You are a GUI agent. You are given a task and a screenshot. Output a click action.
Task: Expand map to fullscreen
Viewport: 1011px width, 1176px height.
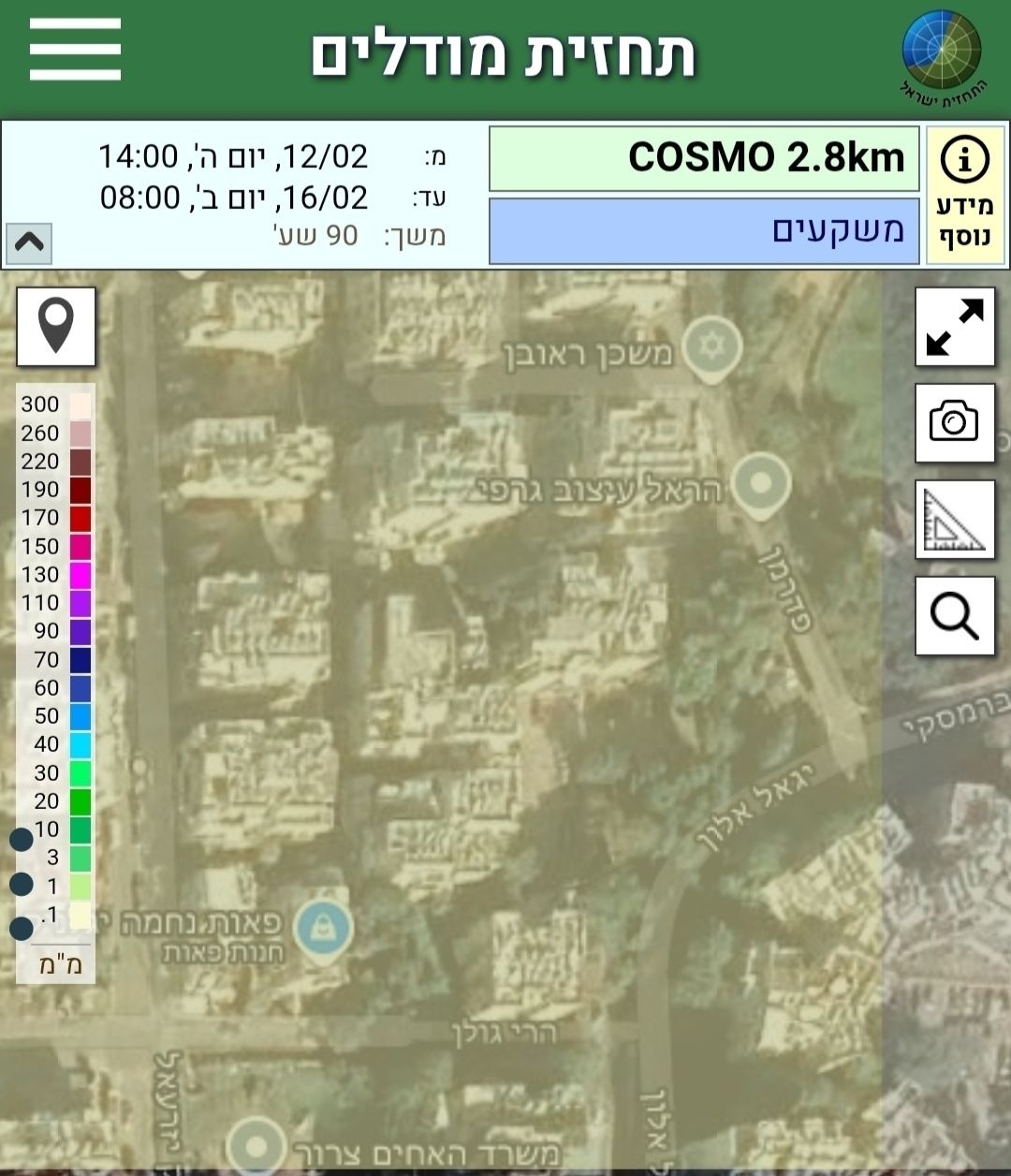[955, 327]
